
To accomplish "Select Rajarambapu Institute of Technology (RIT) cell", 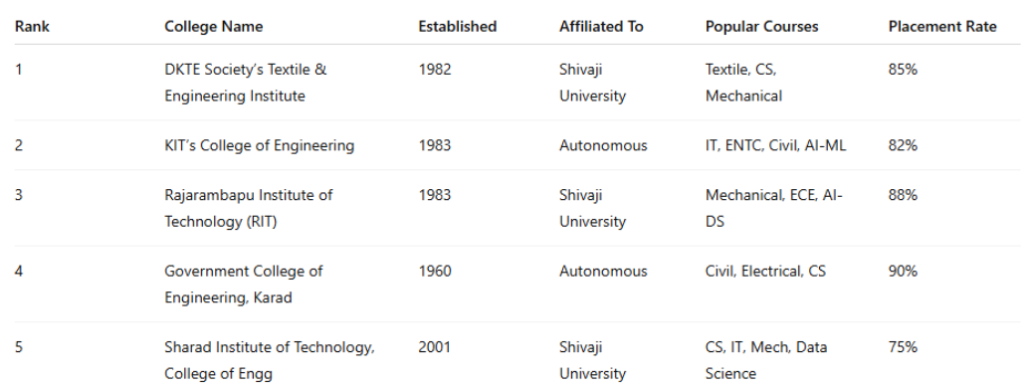I will (x=248, y=208).
